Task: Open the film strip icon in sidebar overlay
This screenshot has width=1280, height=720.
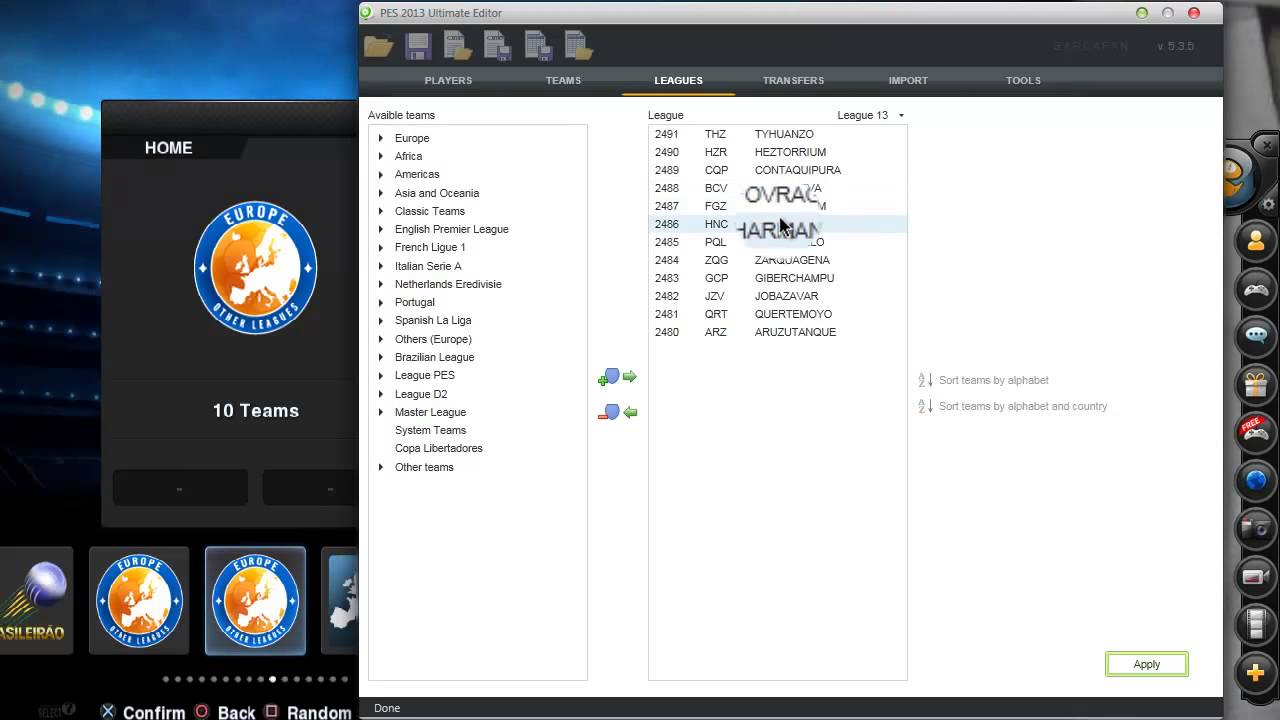Action: point(1256,624)
